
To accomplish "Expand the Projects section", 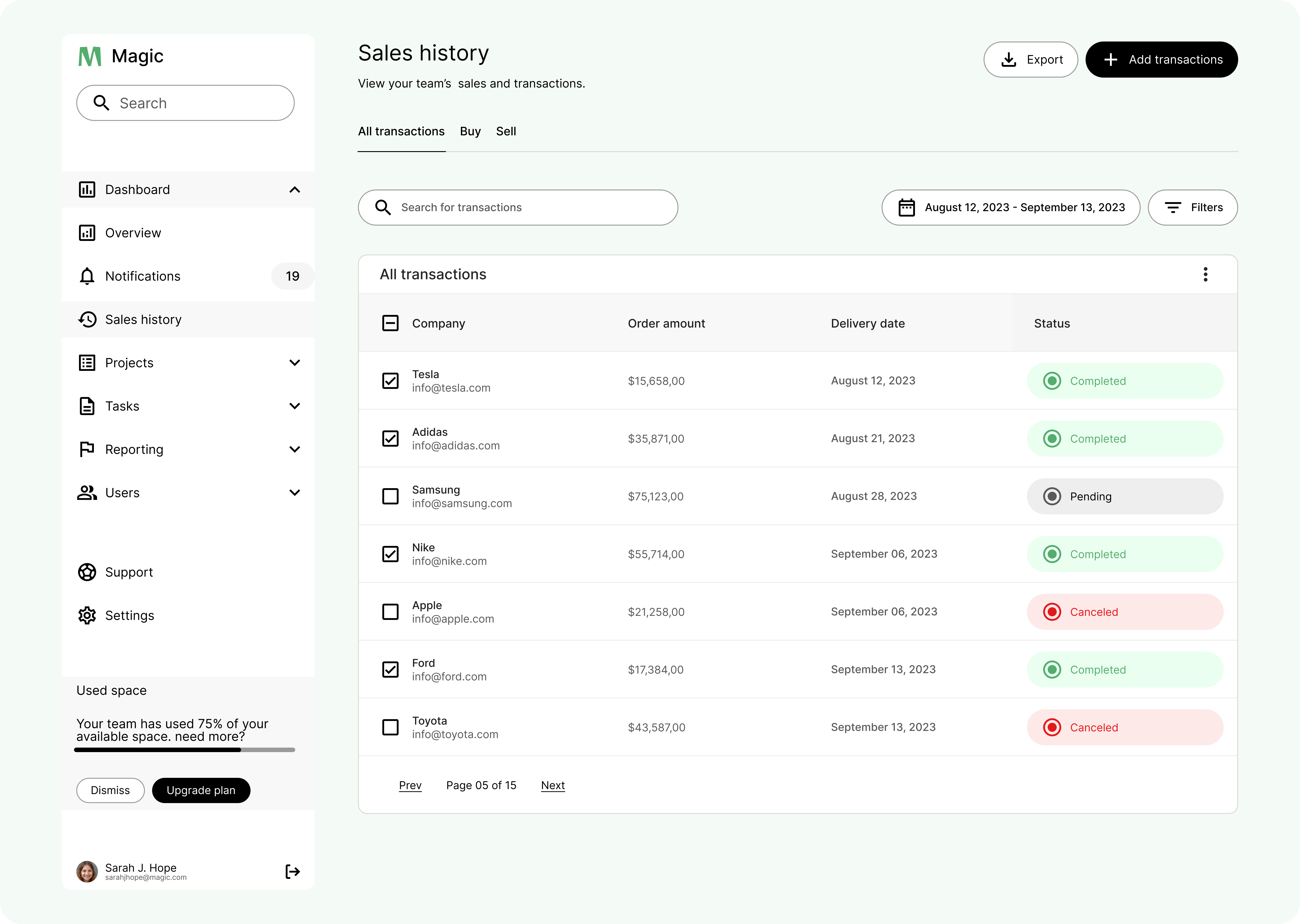I will [295, 363].
